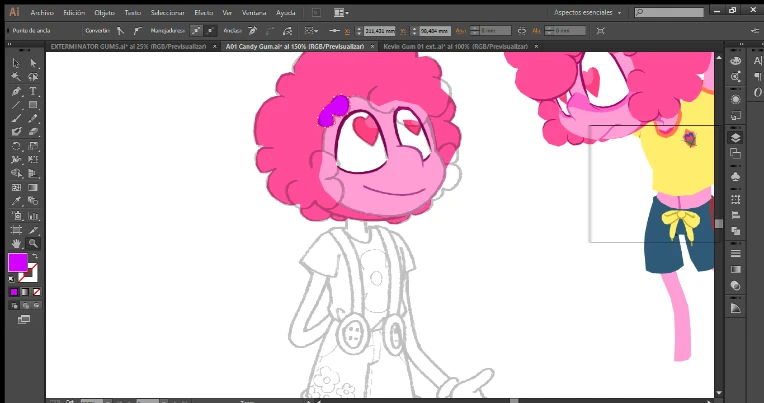This screenshot has height=403, width=764.
Task: Pick the Symbol Sprayer tool
Action: pos(16,216)
